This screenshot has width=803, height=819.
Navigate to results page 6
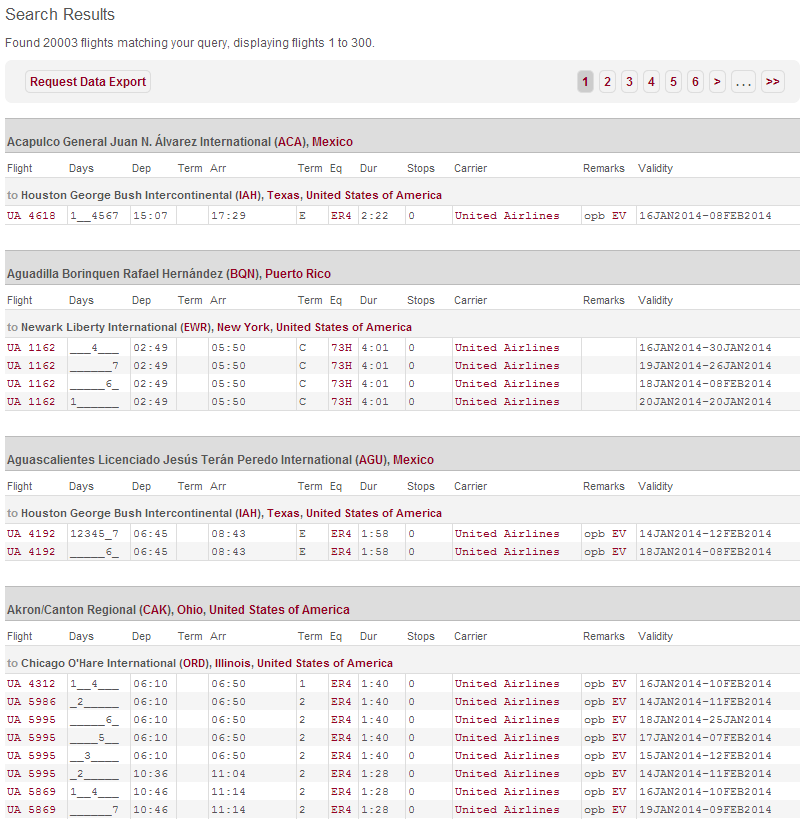(x=695, y=82)
